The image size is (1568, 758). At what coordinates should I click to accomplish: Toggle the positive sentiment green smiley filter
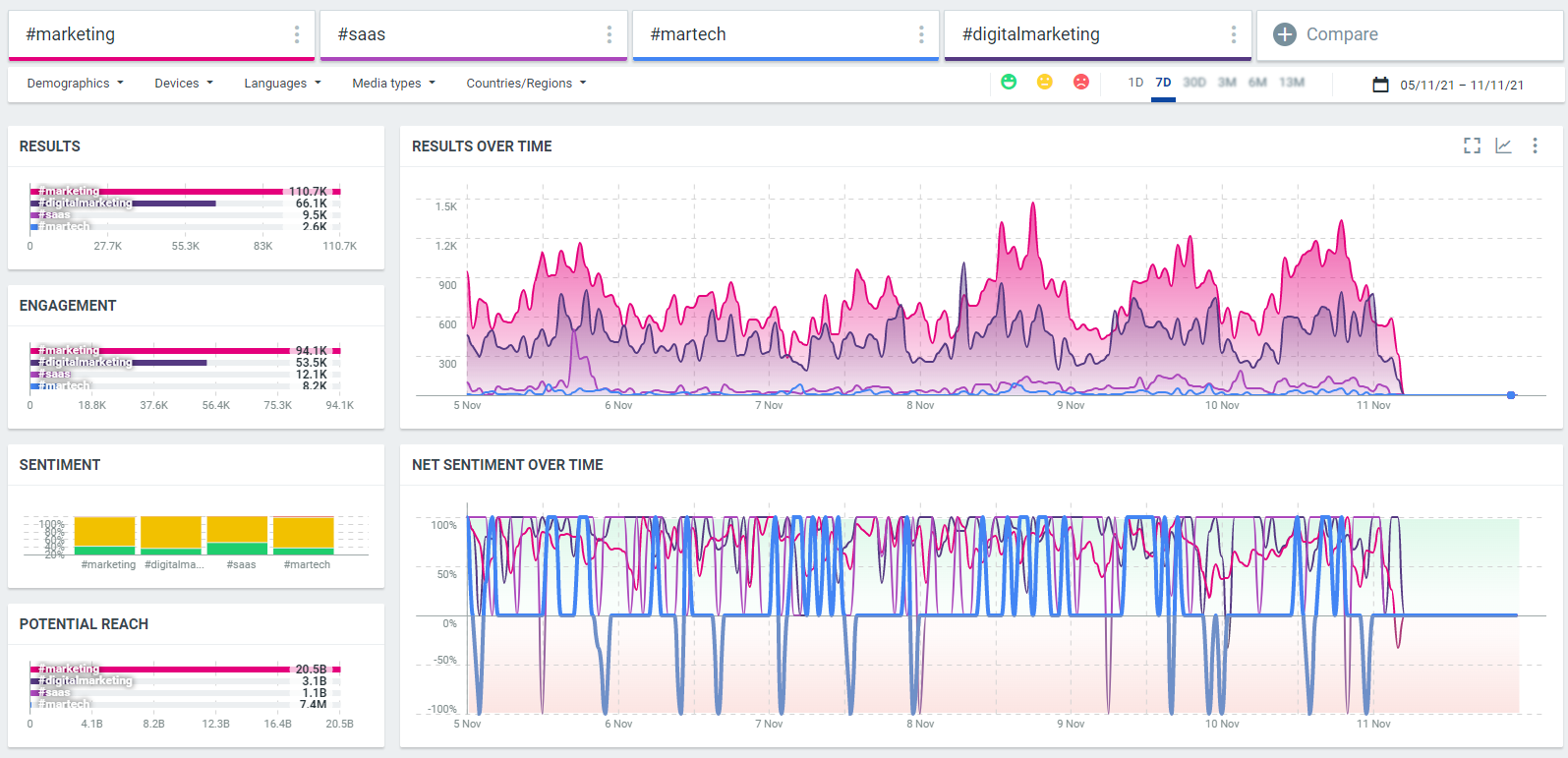[1009, 83]
